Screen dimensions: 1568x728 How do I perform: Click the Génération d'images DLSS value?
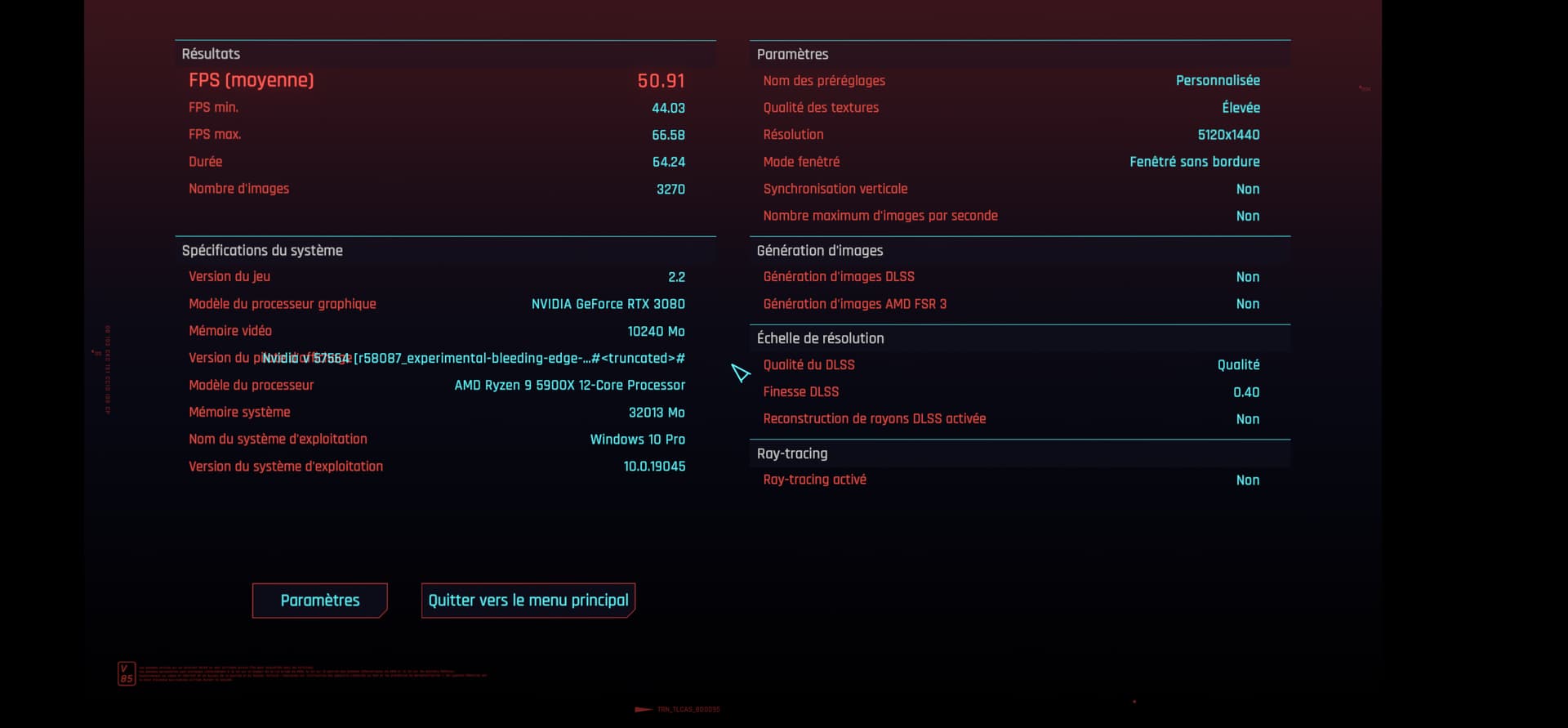[x=1246, y=277]
